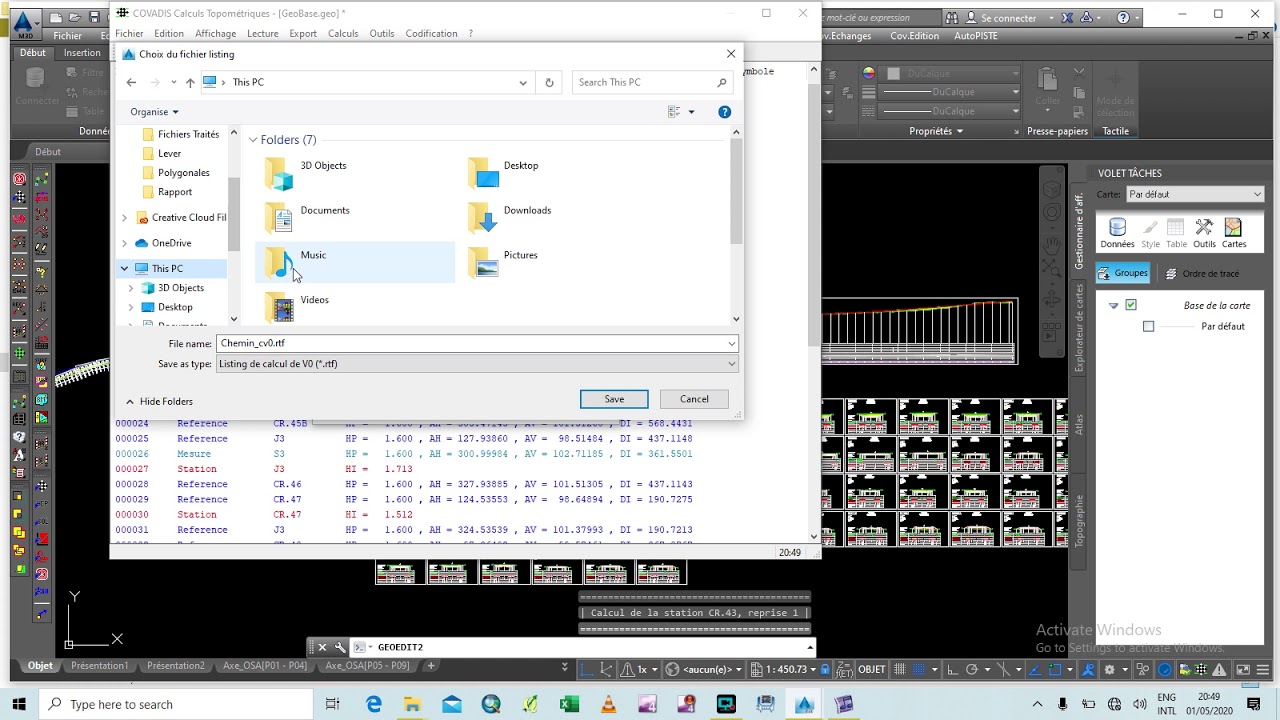Open the Codification menu
Viewport: 1280px width, 720px height.
tap(431, 33)
